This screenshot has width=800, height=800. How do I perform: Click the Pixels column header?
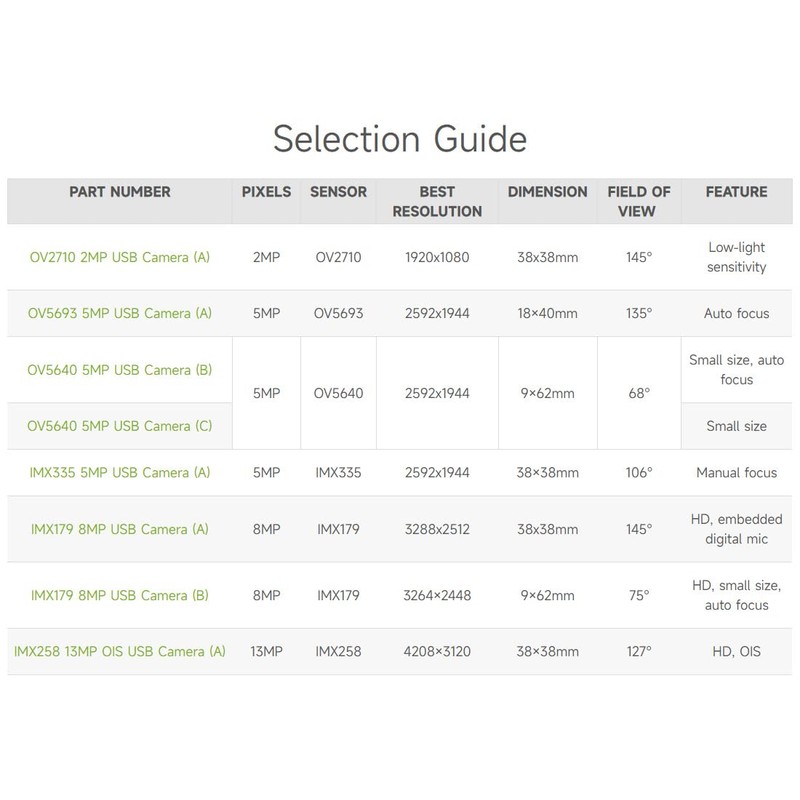click(x=267, y=192)
